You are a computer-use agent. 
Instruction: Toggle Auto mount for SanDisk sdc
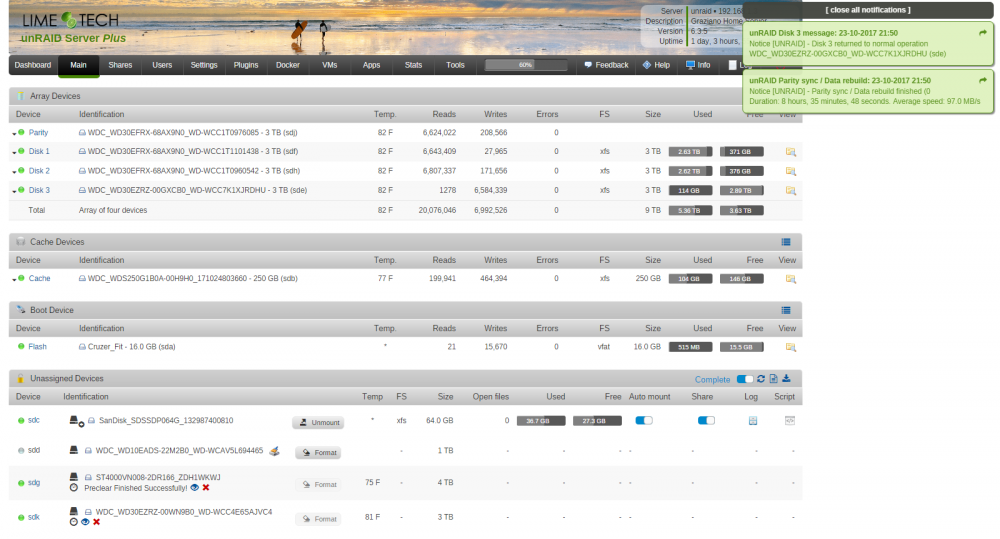point(644,420)
